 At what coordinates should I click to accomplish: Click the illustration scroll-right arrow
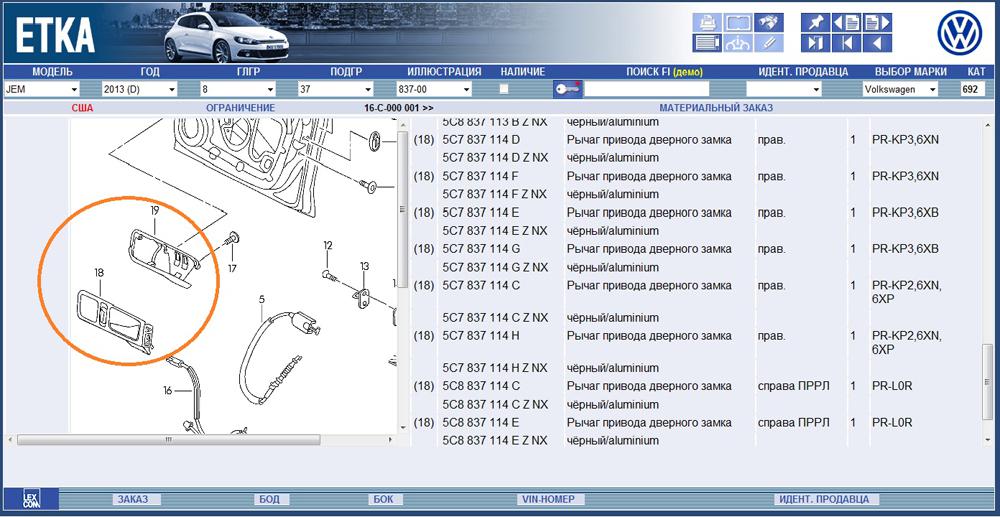391,439
